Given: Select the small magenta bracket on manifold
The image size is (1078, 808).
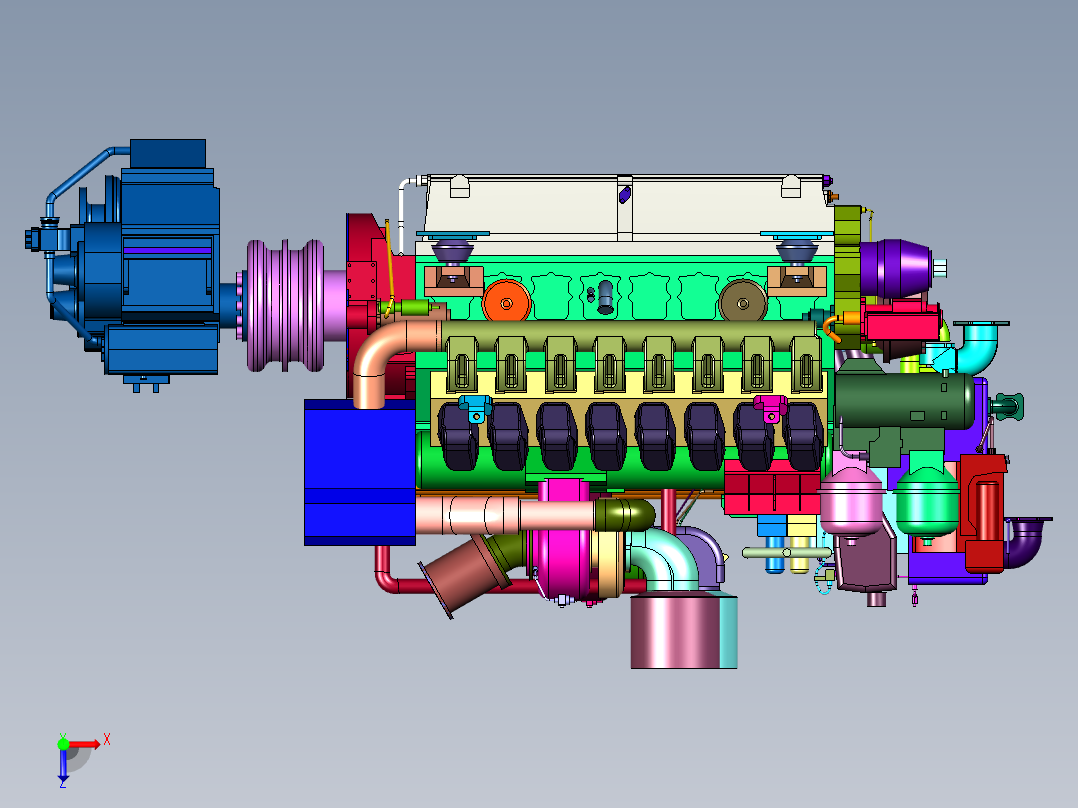Looking at the screenshot, I should click(771, 407).
